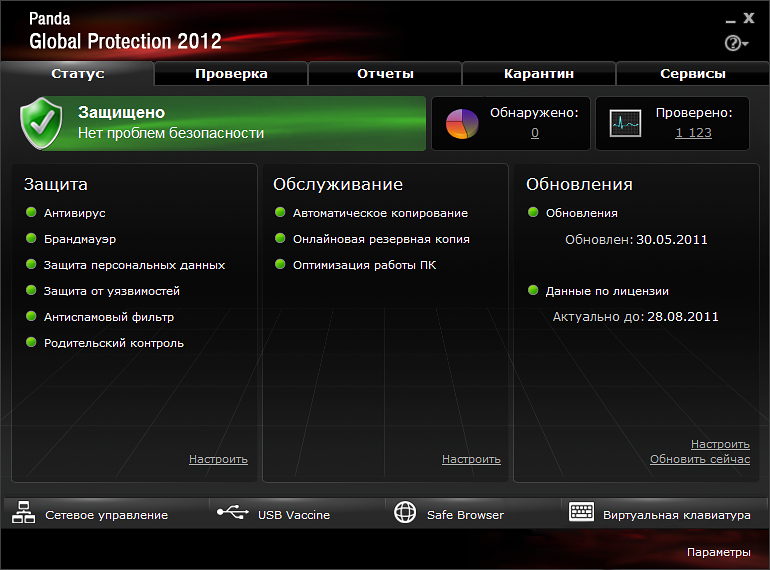Image resolution: width=770 pixels, height=570 pixels.
Task: Select Оптимизация работы ПК
Action: tap(364, 265)
